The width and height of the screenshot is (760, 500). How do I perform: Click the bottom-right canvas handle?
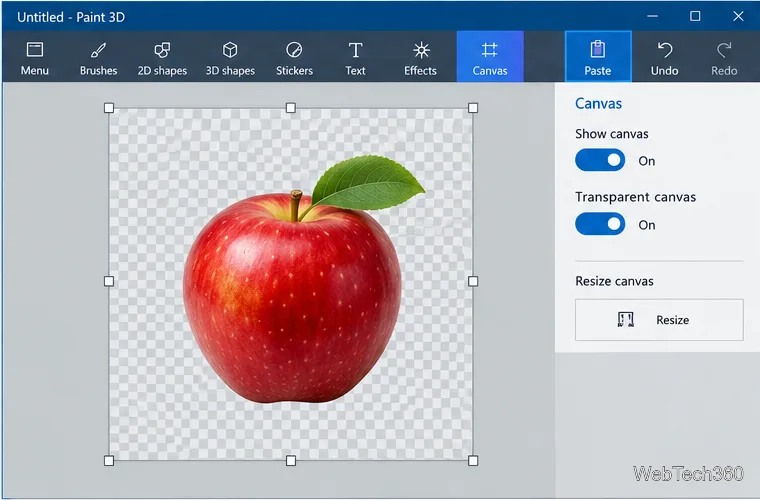(473, 460)
